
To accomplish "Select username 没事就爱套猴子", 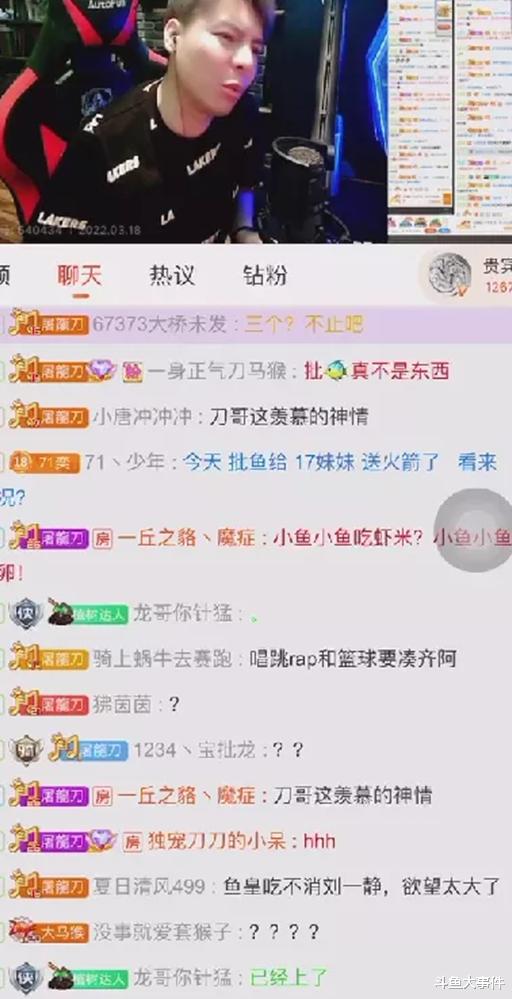I will point(162,932).
